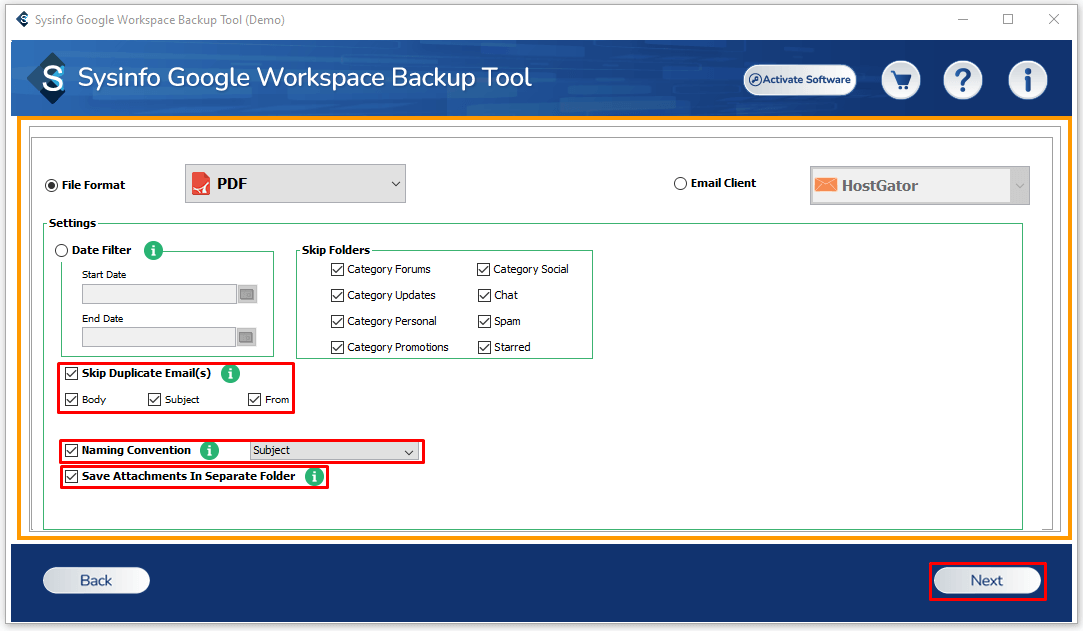Click the Activate Software button
This screenshot has width=1083, height=631.
(x=800, y=80)
